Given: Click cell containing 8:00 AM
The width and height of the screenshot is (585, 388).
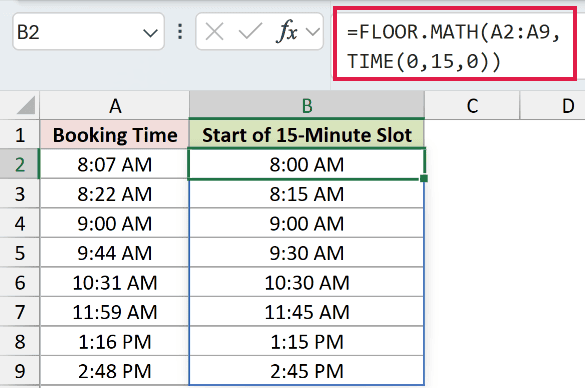Looking at the screenshot, I should 307,164.
